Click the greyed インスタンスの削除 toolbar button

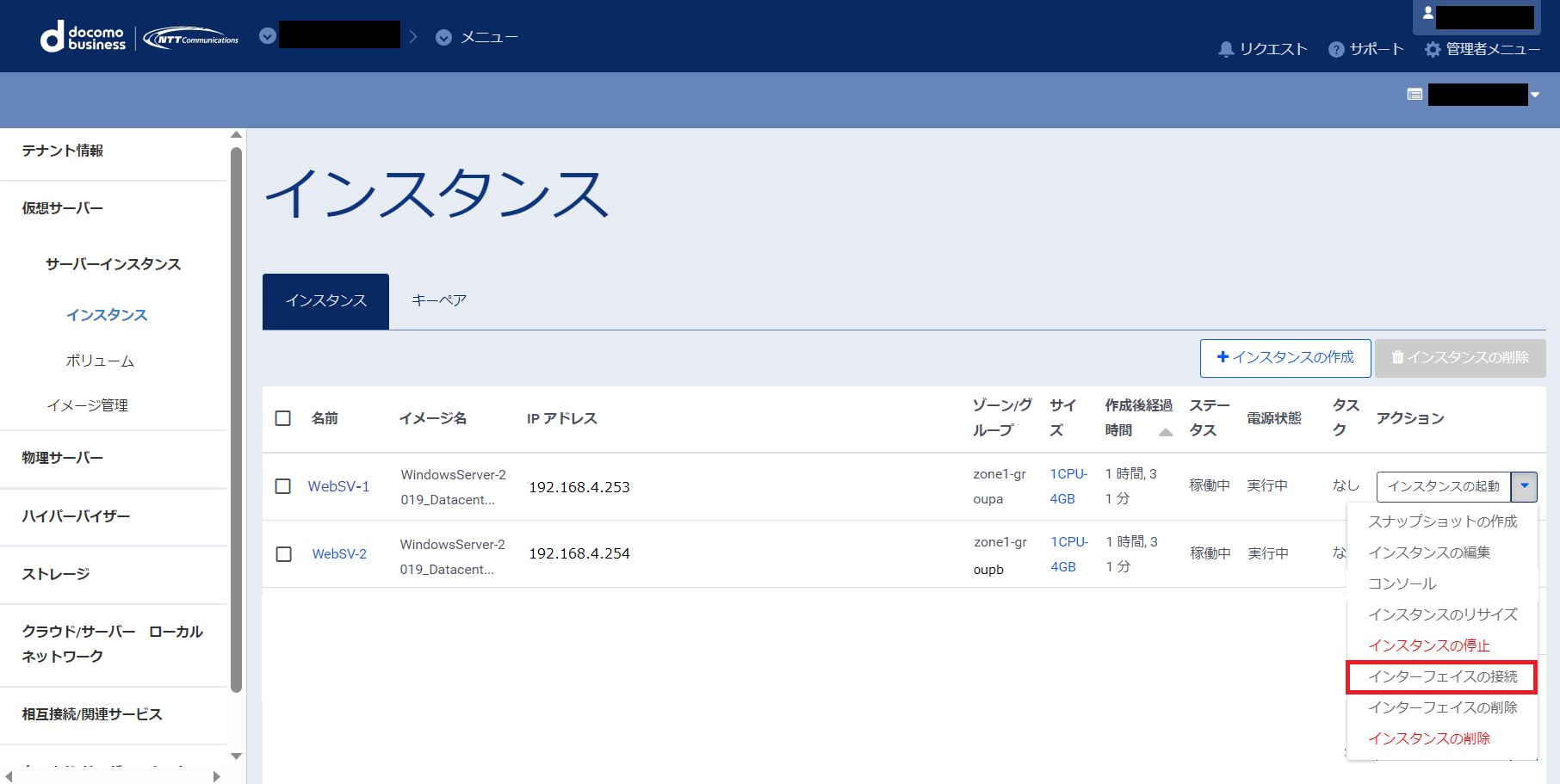1460,358
